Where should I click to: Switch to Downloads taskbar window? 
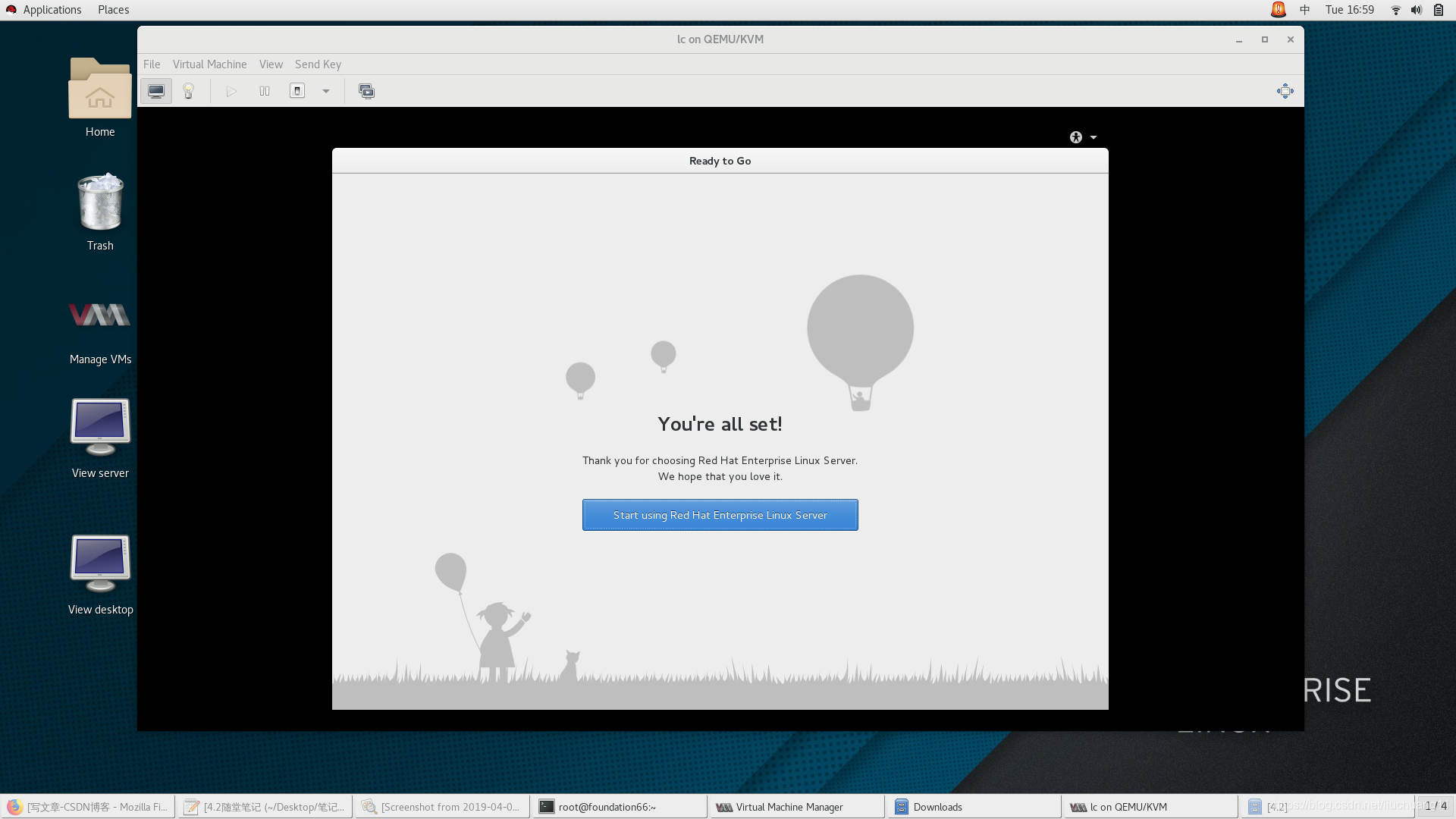click(975, 807)
